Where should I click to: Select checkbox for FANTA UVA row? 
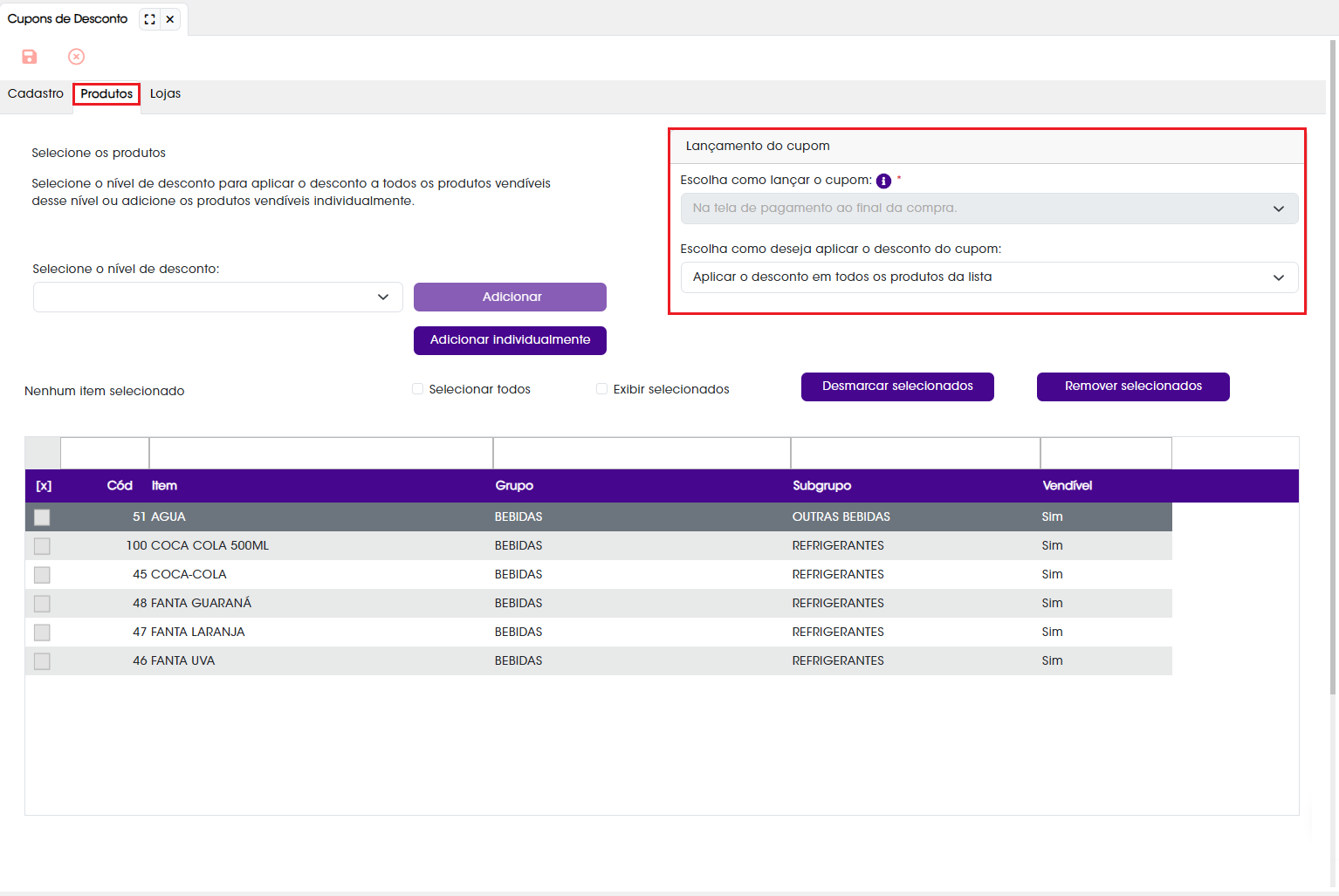coord(42,661)
